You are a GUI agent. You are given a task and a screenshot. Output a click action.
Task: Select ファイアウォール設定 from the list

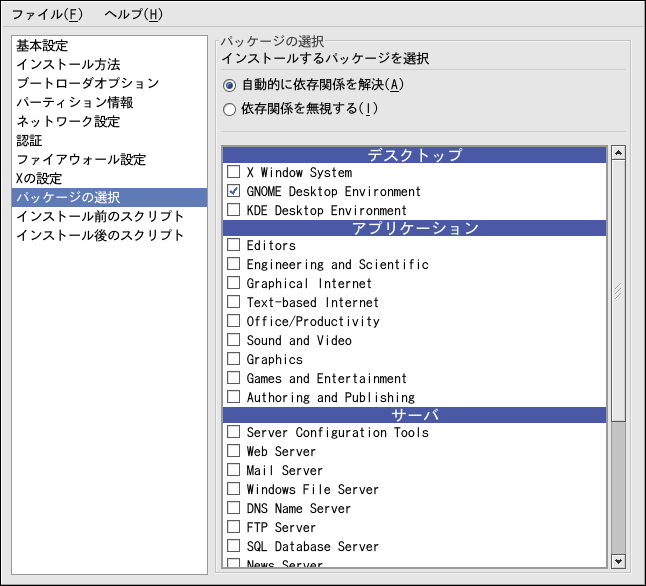(x=81, y=160)
